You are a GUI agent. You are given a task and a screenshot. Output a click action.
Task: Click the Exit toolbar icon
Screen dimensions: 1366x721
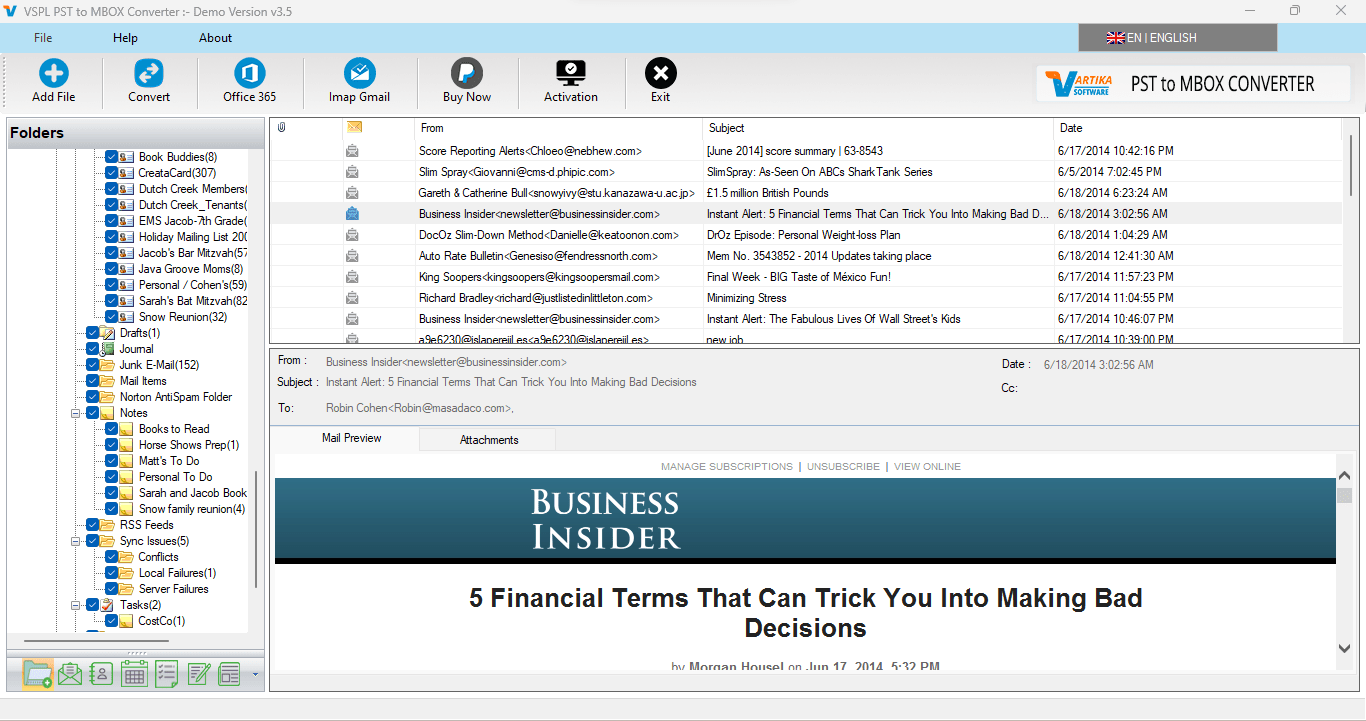(661, 74)
